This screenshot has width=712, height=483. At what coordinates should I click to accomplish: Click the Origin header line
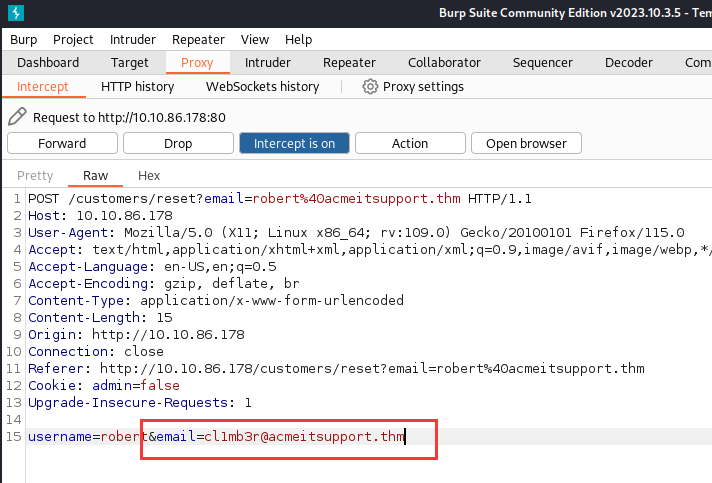136,335
